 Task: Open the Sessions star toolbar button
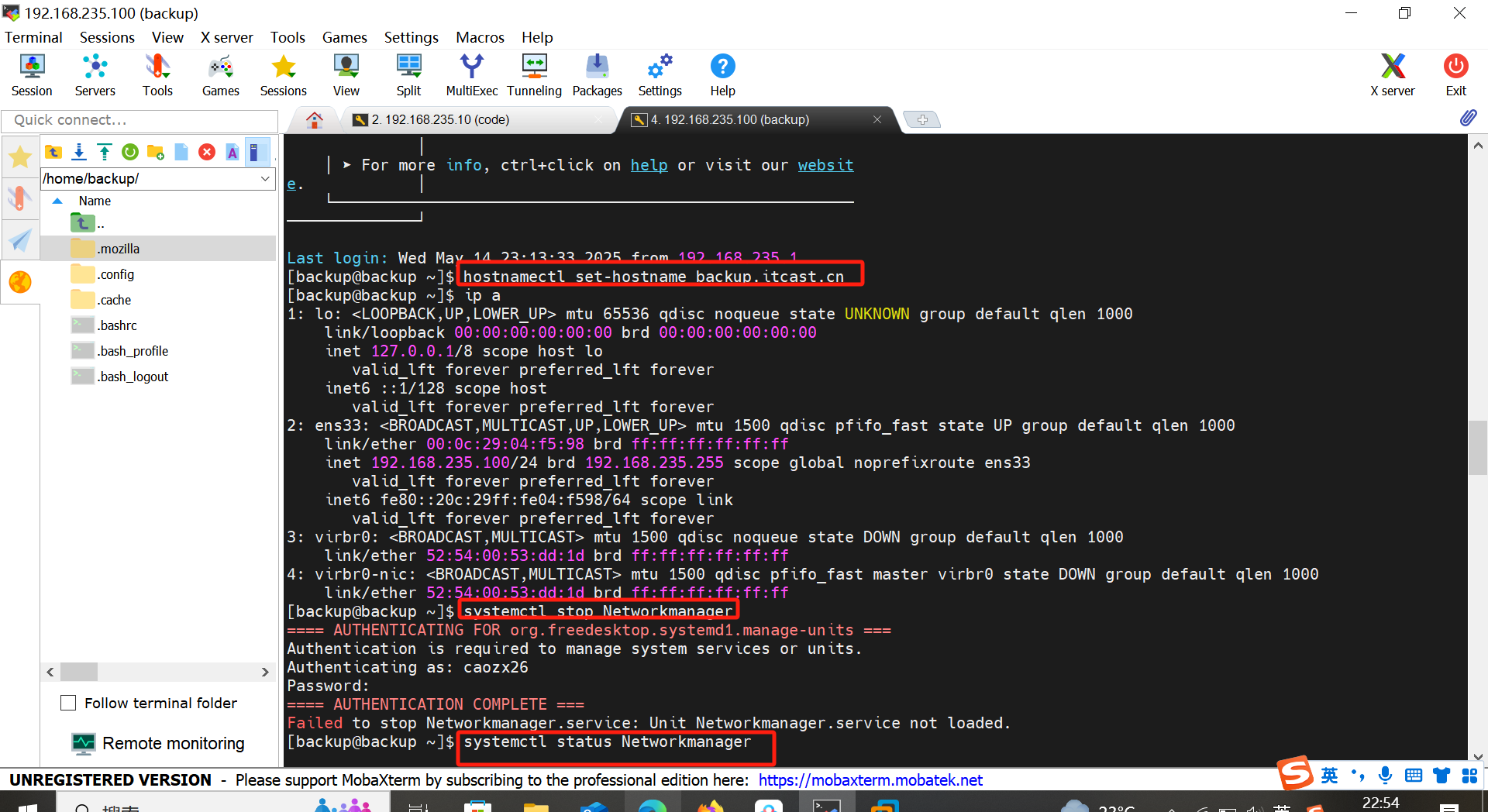(284, 75)
